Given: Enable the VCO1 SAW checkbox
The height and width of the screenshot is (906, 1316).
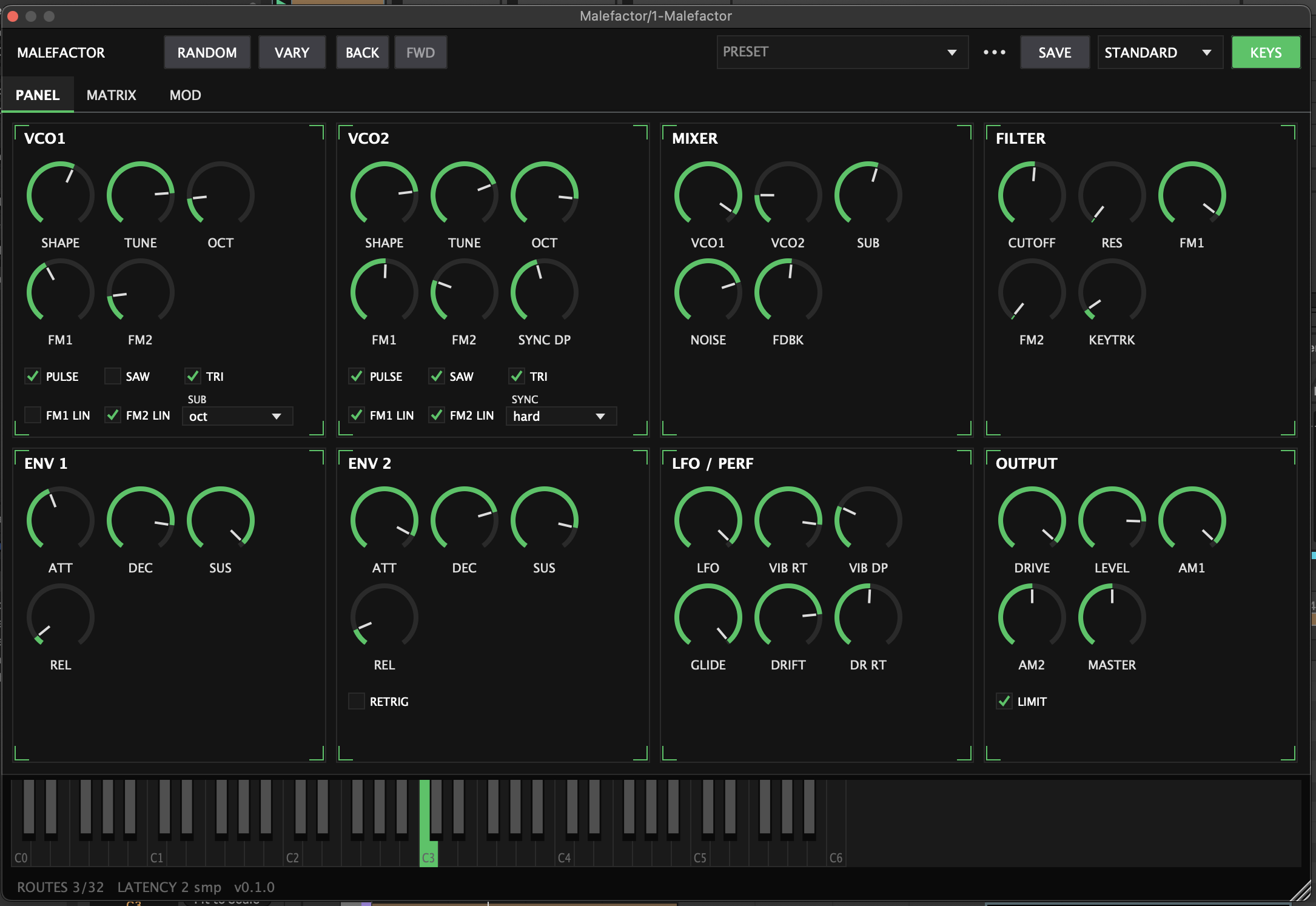Looking at the screenshot, I should pos(113,376).
